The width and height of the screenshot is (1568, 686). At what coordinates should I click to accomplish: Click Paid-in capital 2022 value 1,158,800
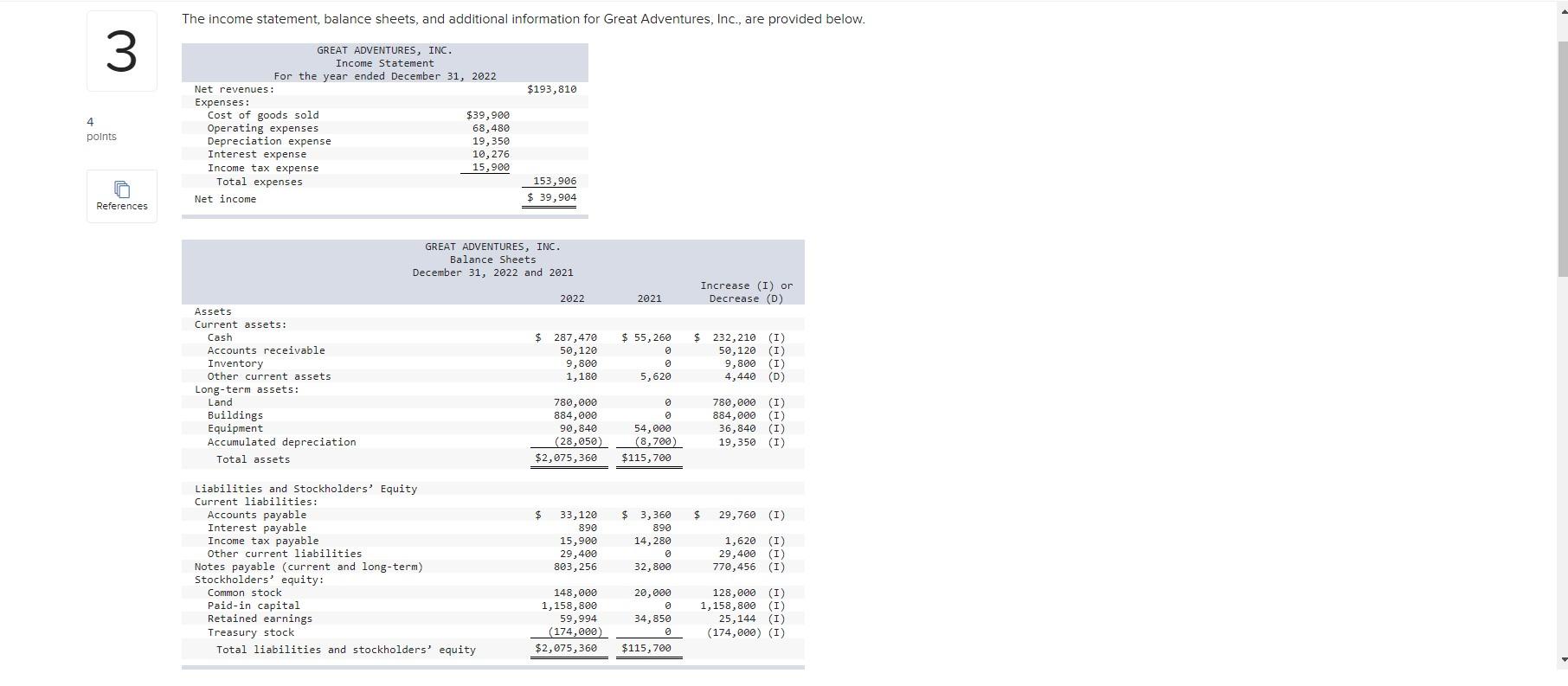pyautogui.click(x=569, y=606)
